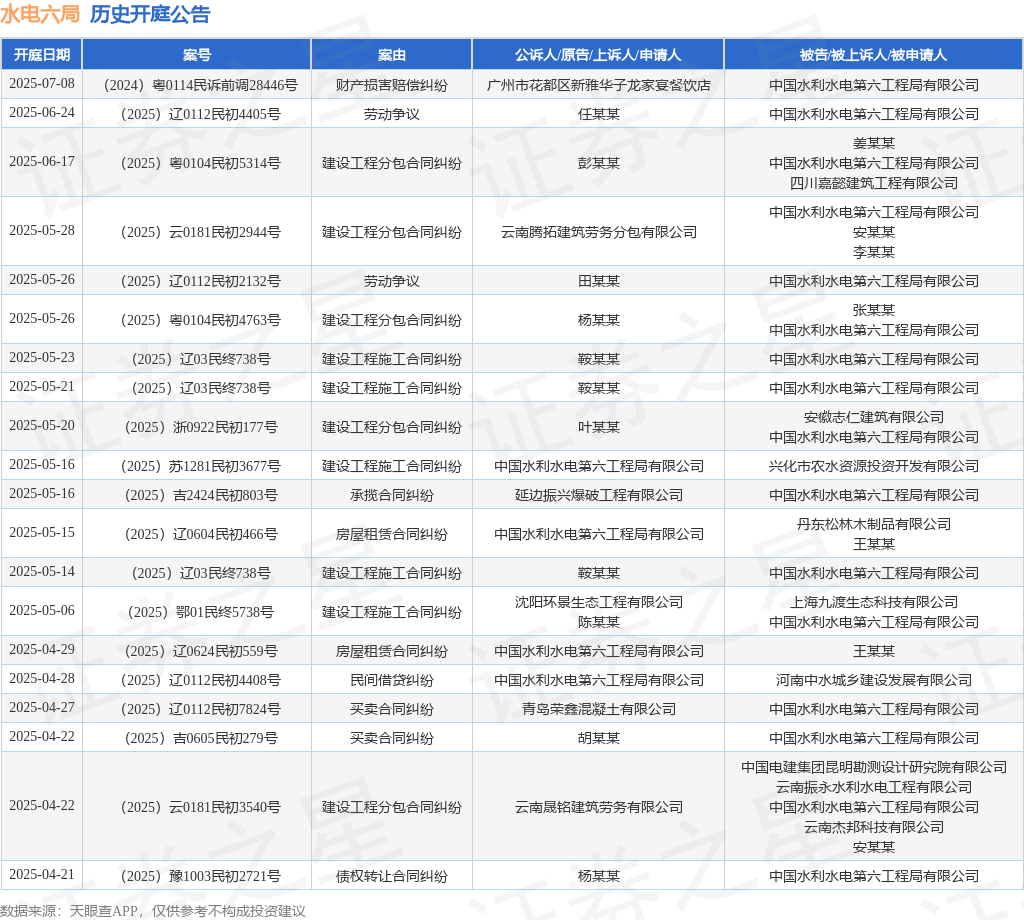Click case number (2025)鄂01民终5738号
Screen dimensions: 1024x920
pos(197,612)
